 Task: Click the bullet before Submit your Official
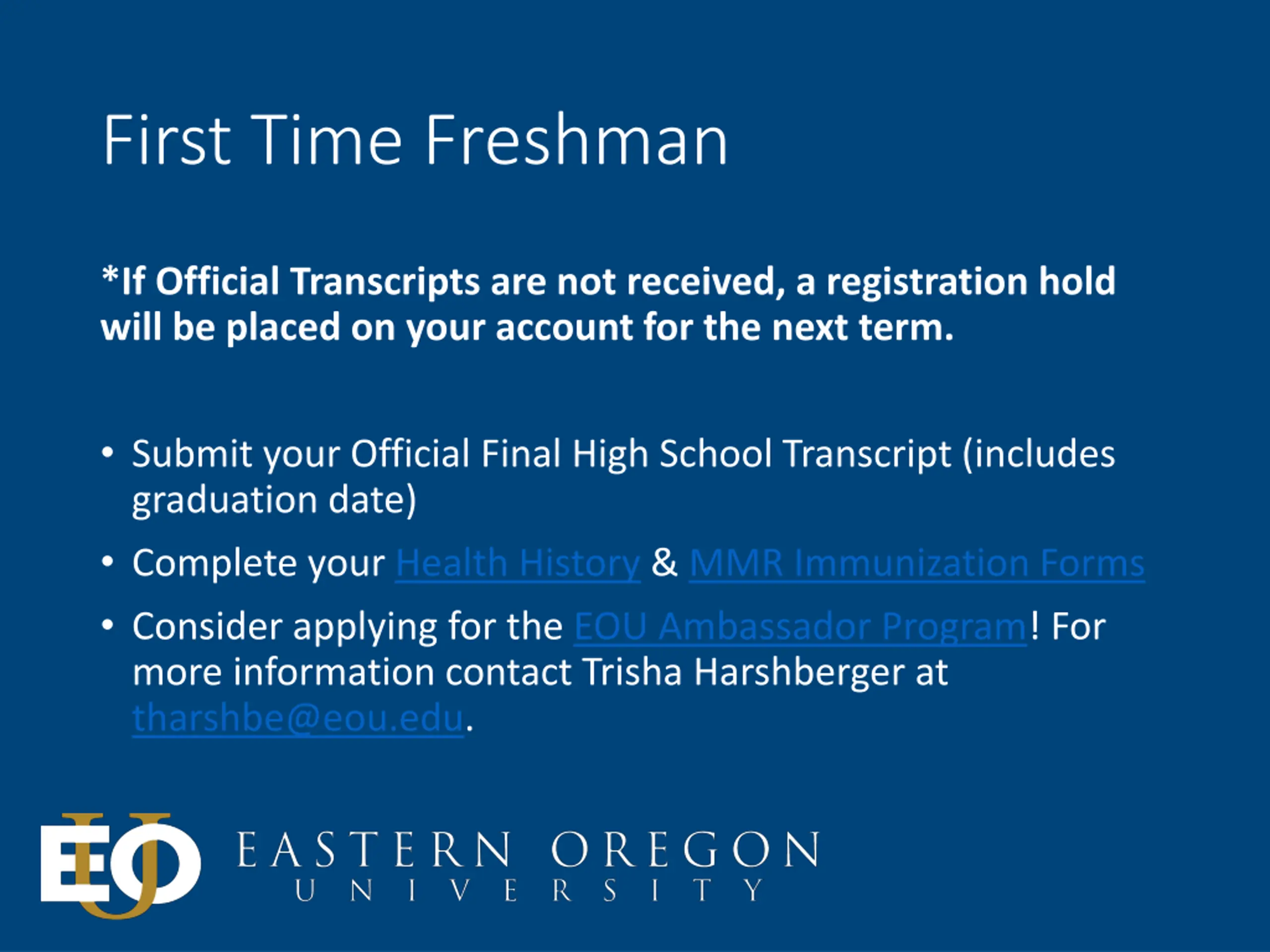click(107, 453)
